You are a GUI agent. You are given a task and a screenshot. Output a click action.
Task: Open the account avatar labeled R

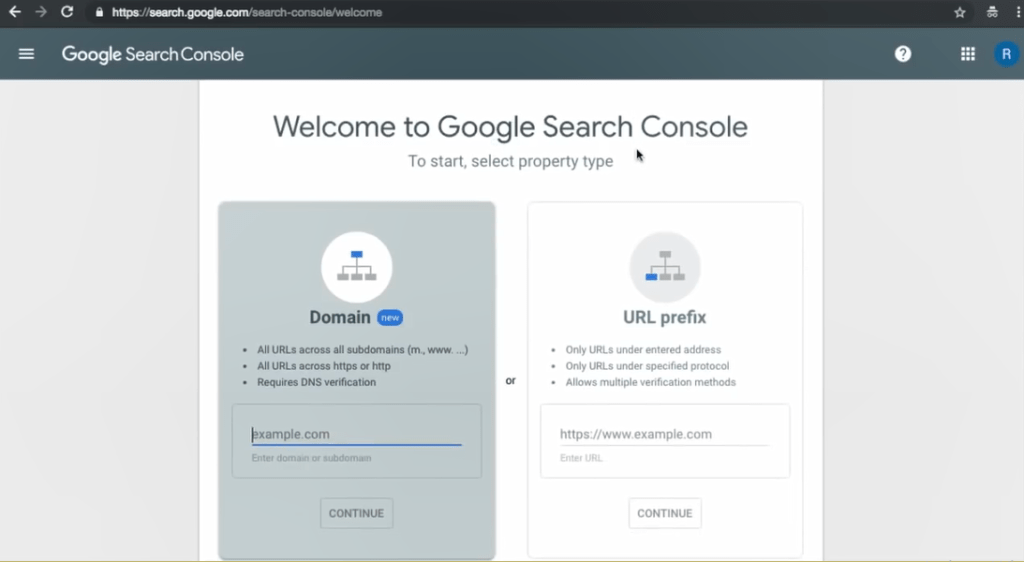point(1006,54)
